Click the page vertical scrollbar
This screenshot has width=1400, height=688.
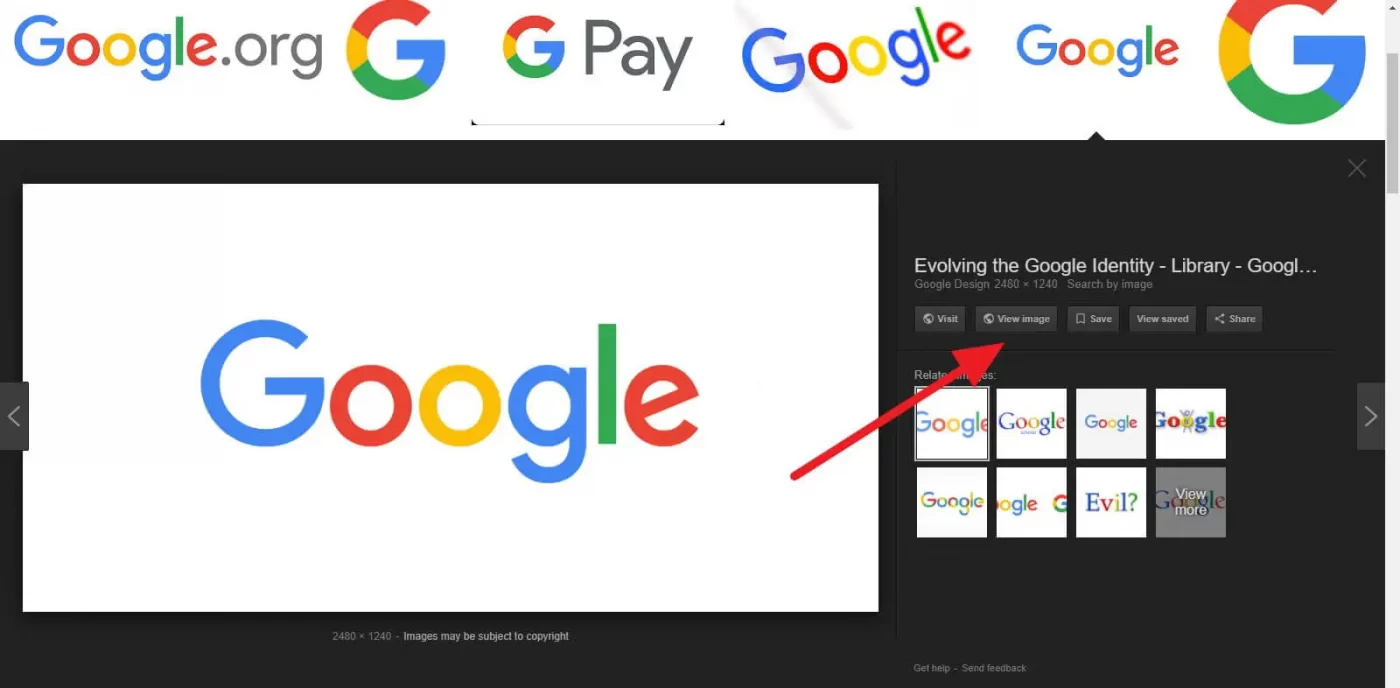(x=1392, y=344)
